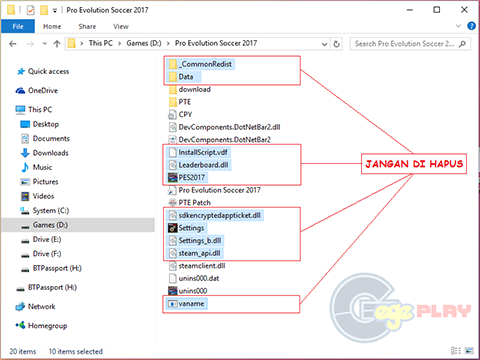Screen dimensions: 480x360
Task: Select sdkencryptedappticket.dll file icon
Action: click(172, 216)
